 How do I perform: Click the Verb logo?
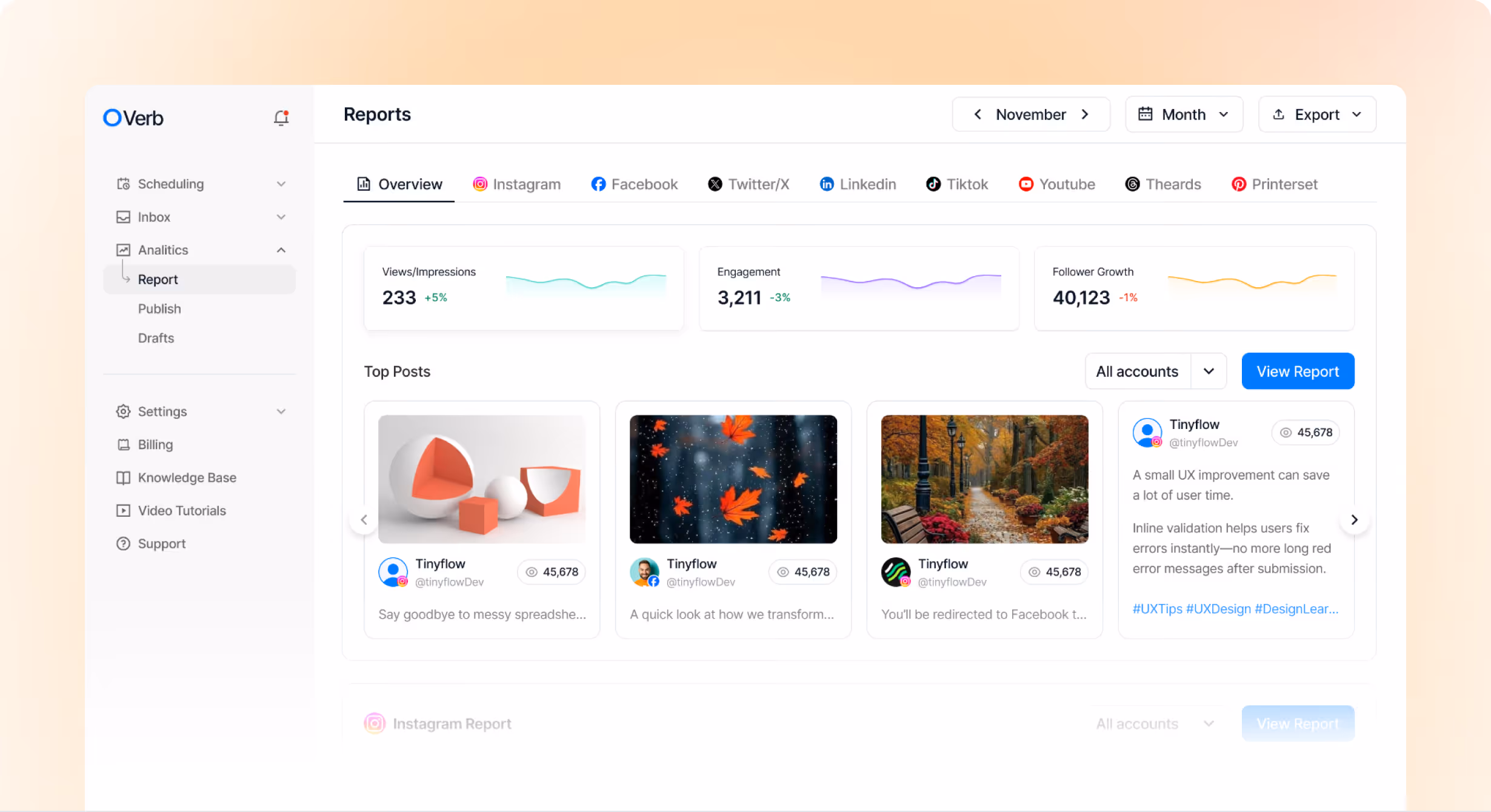click(133, 118)
